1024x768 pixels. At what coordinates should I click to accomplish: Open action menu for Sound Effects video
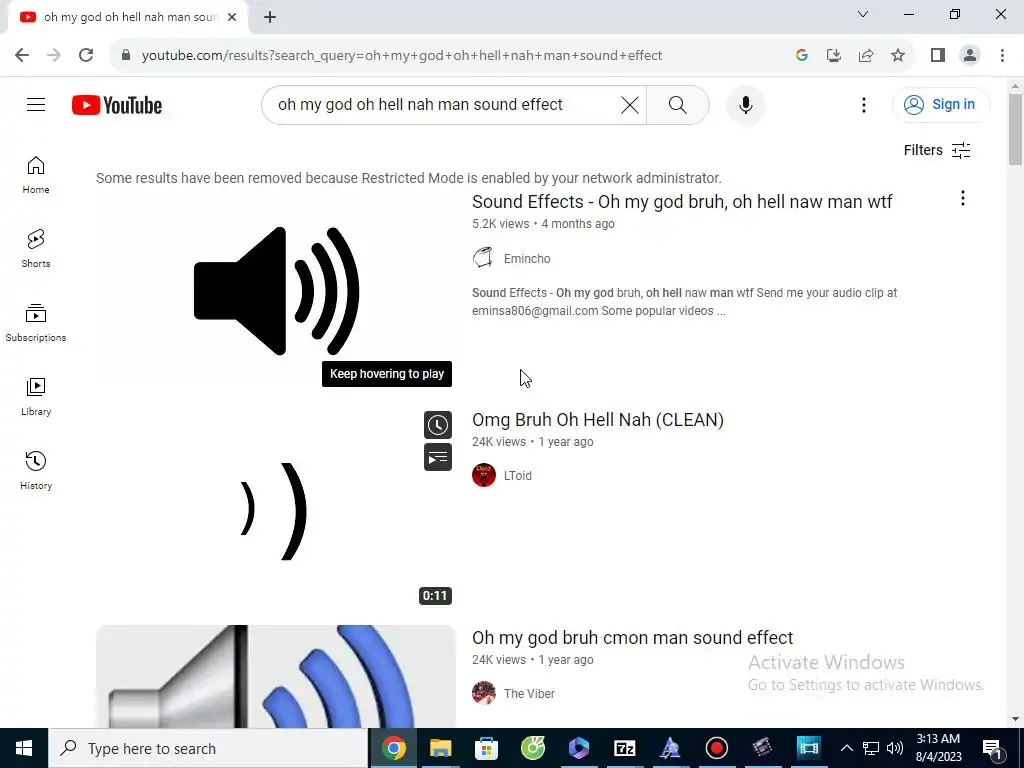[963, 199]
